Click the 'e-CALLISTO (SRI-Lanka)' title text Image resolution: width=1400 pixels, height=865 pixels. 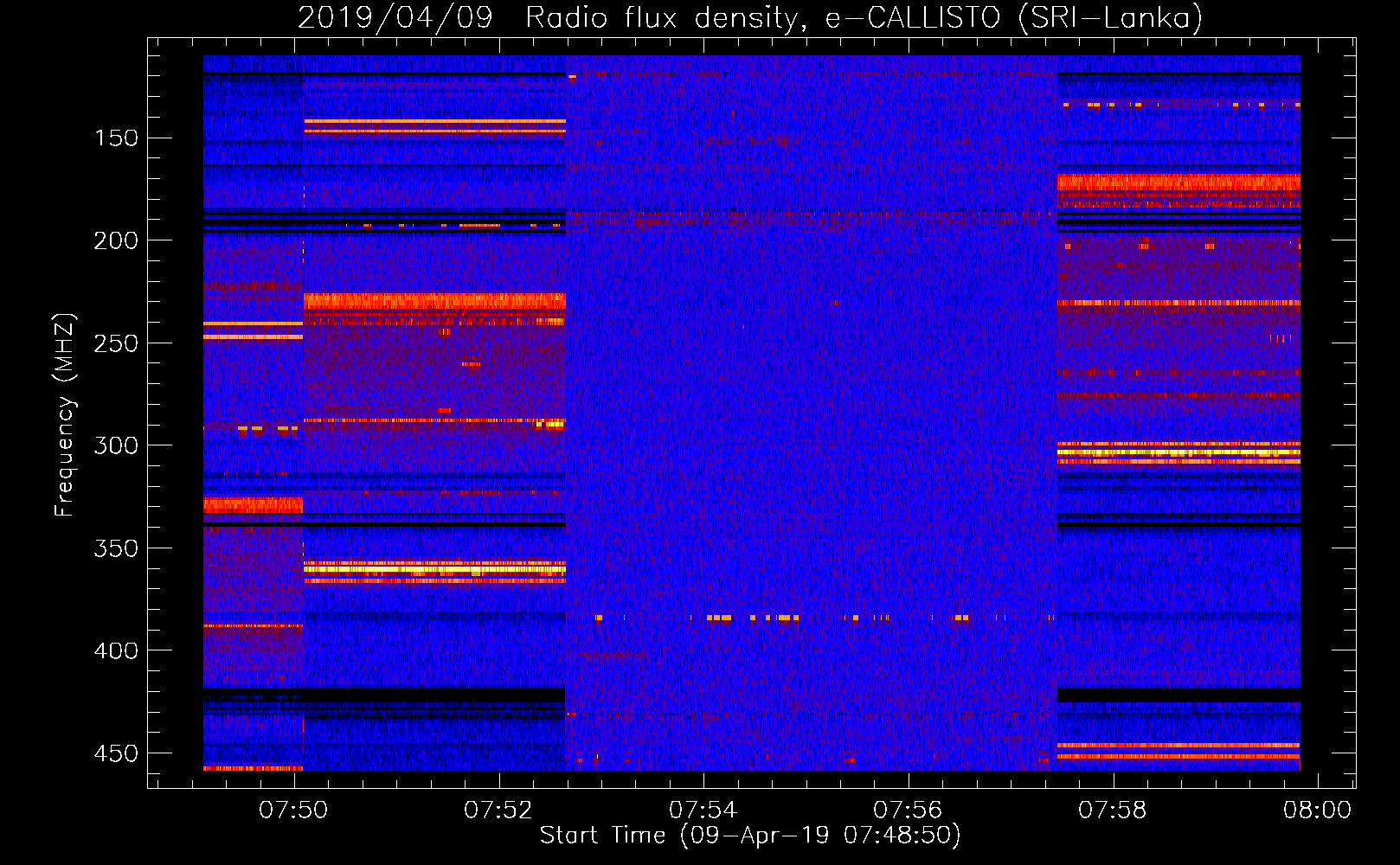1013,17
